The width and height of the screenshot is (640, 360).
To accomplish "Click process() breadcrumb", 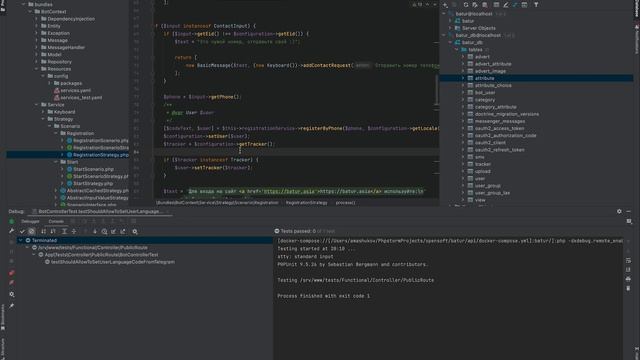I will [345, 202].
